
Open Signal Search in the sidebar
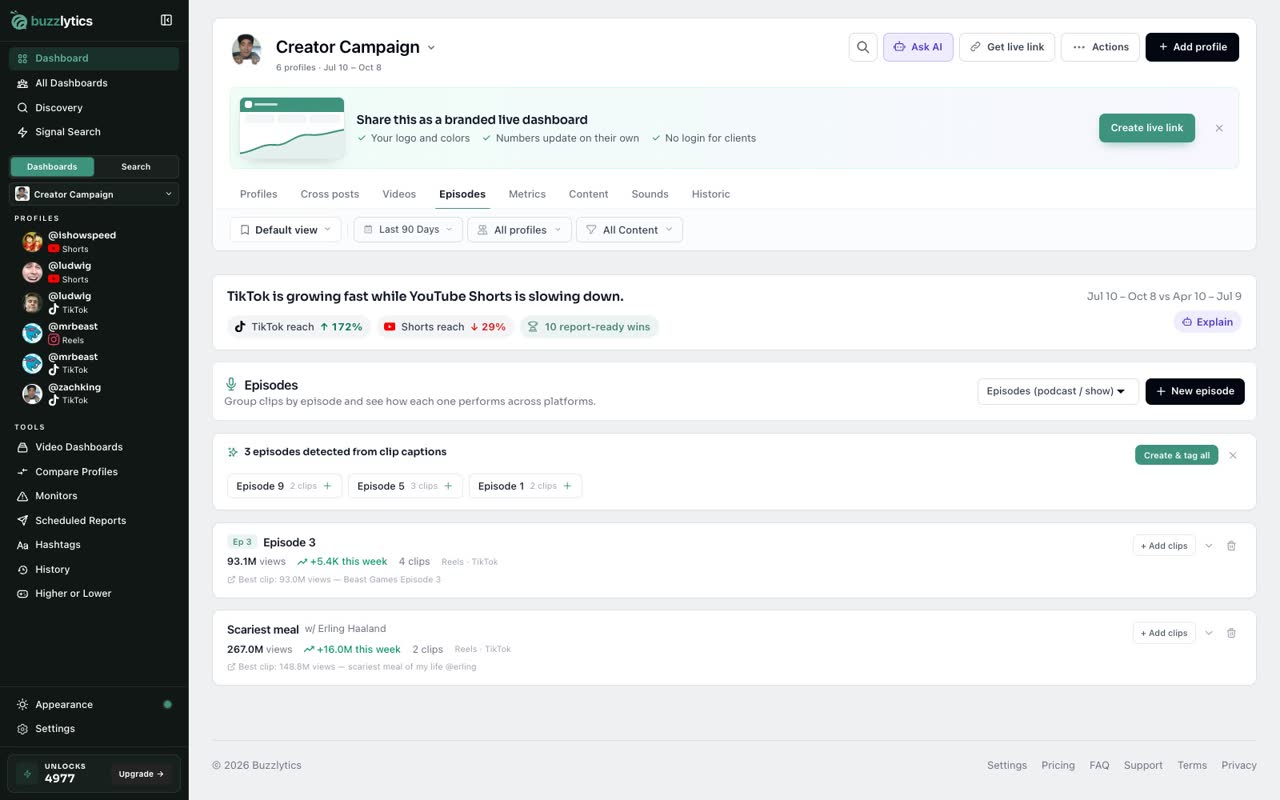coord(94,132)
